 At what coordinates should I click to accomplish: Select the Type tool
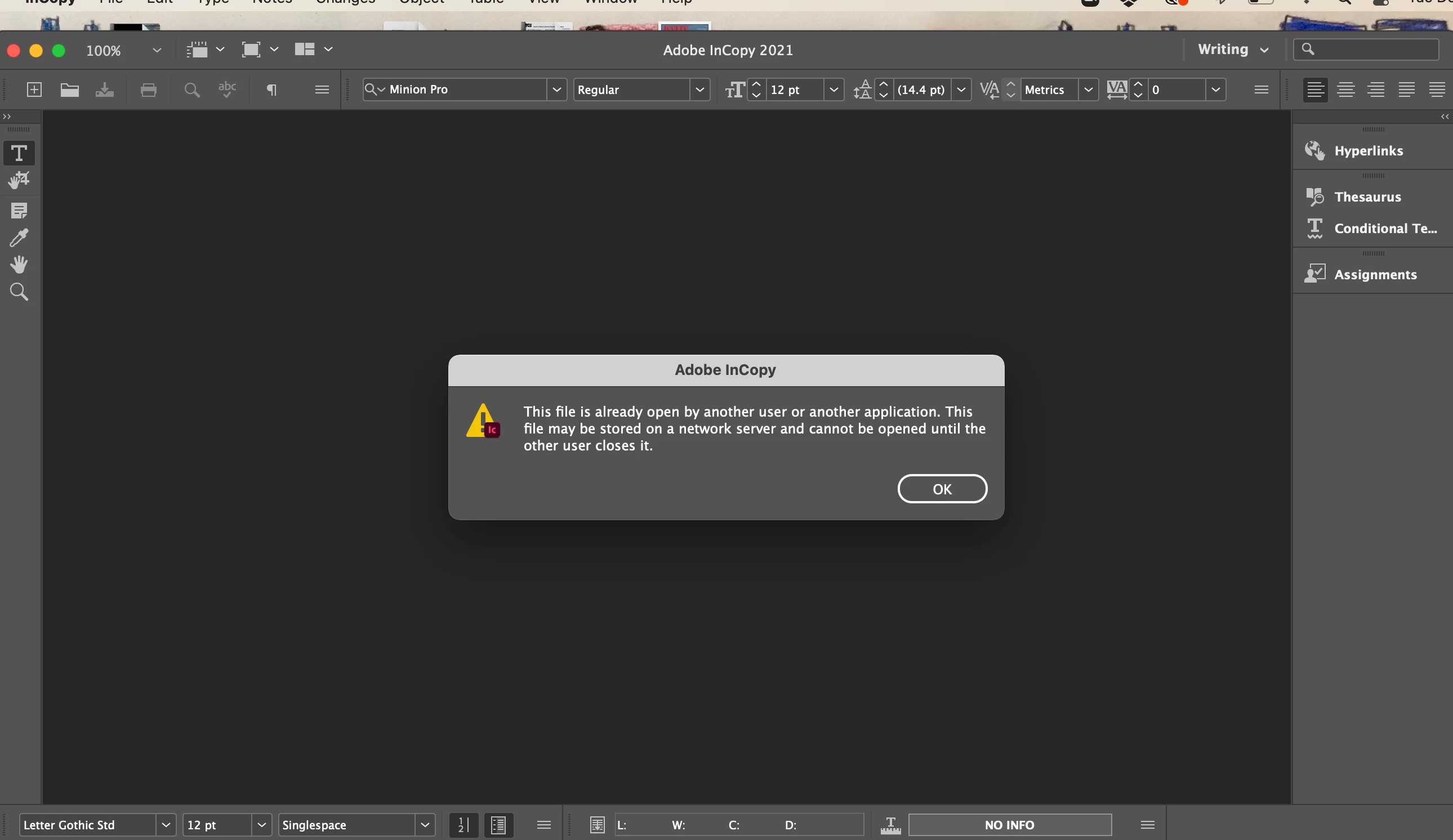pyautogui.click(x=19, y=153)
